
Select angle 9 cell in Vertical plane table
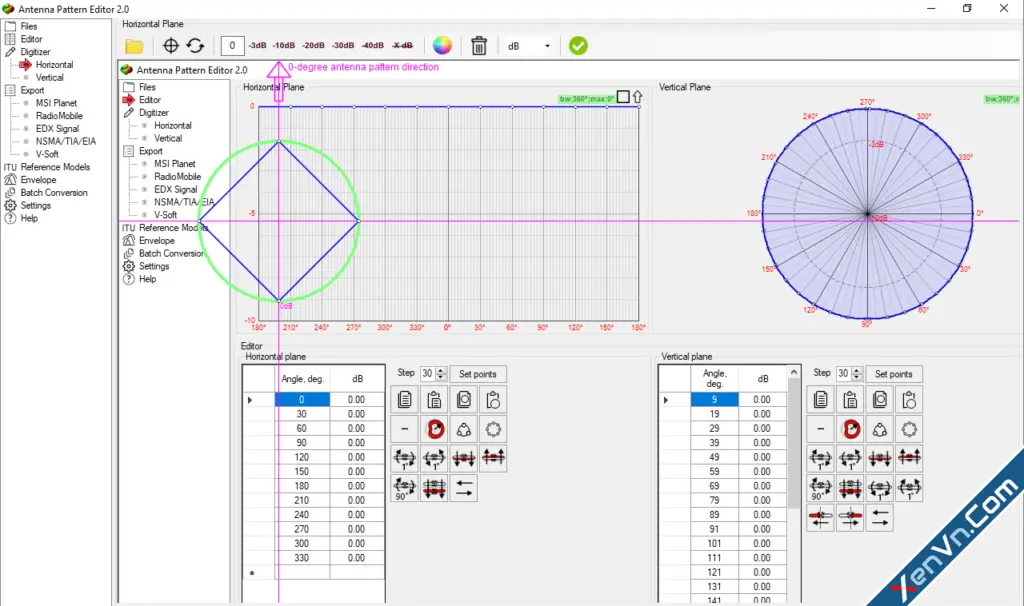point(714,400)
